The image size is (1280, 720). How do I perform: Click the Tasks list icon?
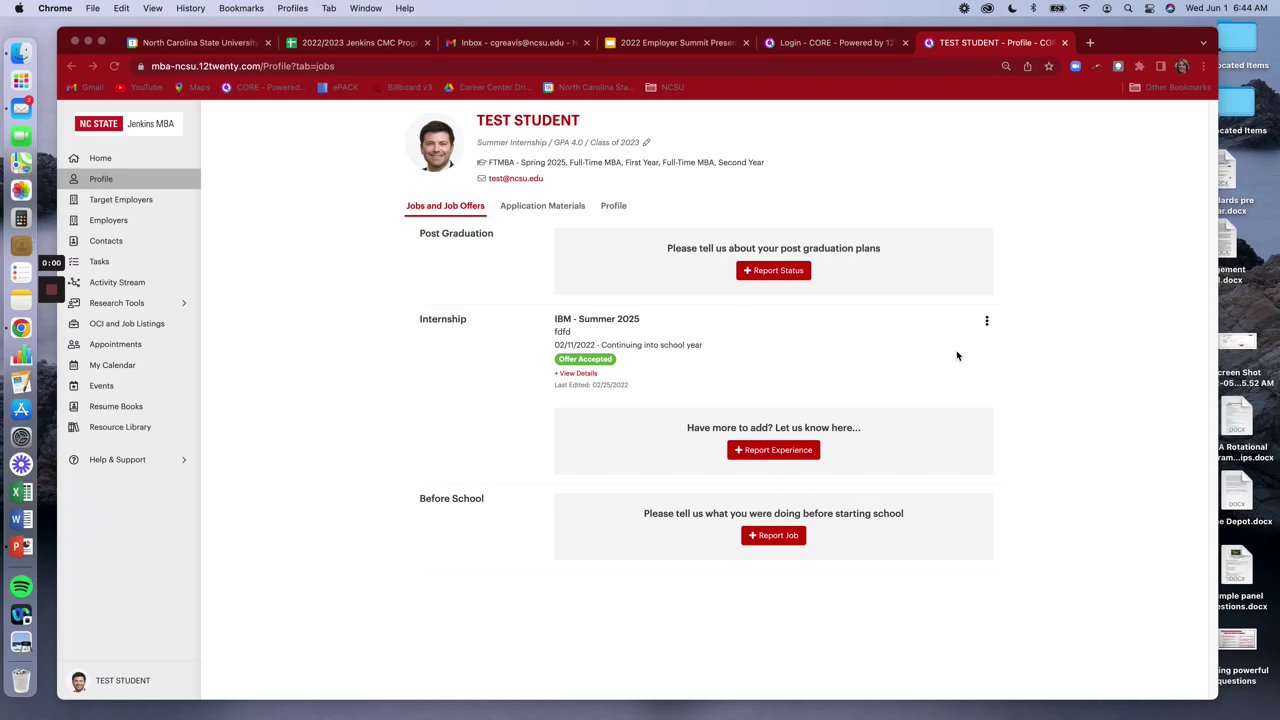pos(74,262)
